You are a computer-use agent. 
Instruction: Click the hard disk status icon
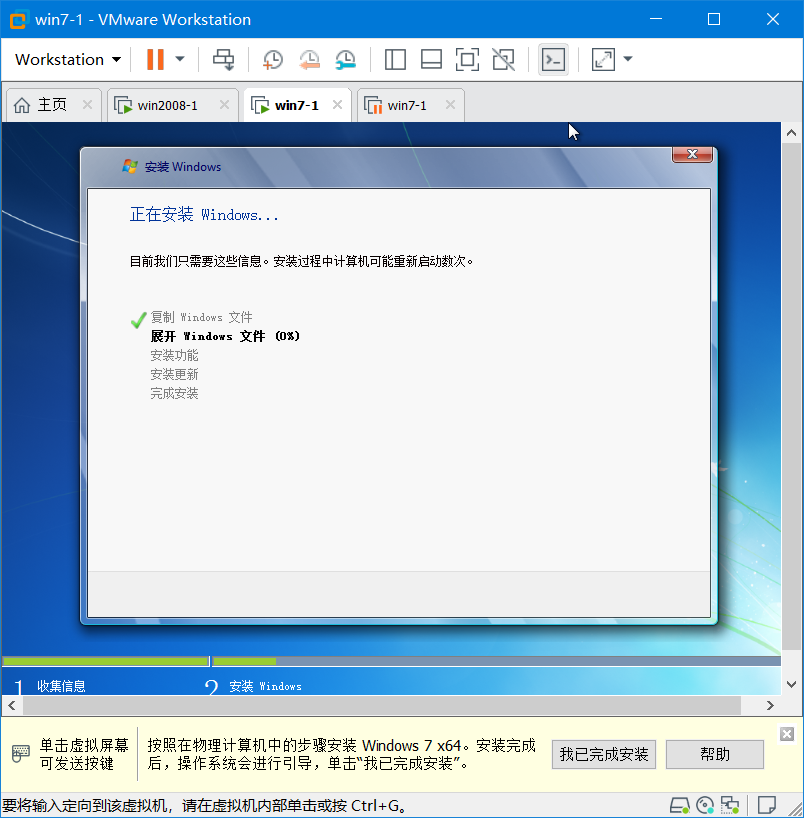[x=679, y=805]
